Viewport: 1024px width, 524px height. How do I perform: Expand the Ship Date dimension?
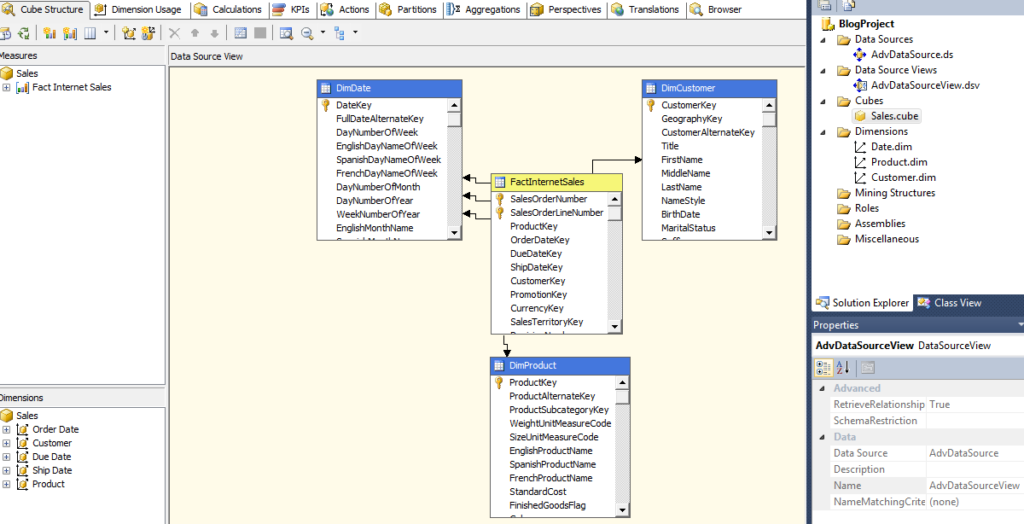click(x=6, y=470)
